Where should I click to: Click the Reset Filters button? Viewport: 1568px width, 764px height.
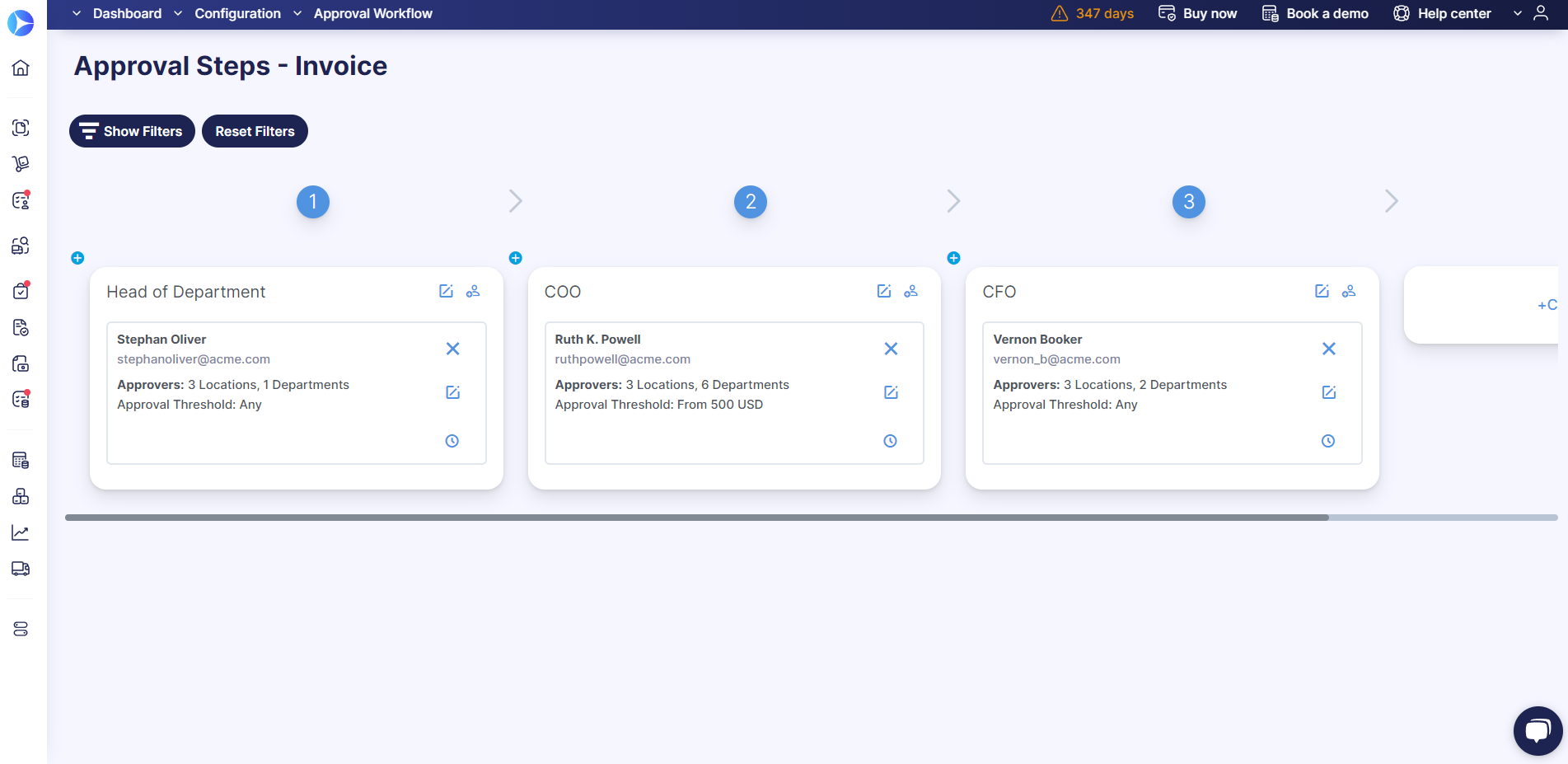click(x=255, y=131)
